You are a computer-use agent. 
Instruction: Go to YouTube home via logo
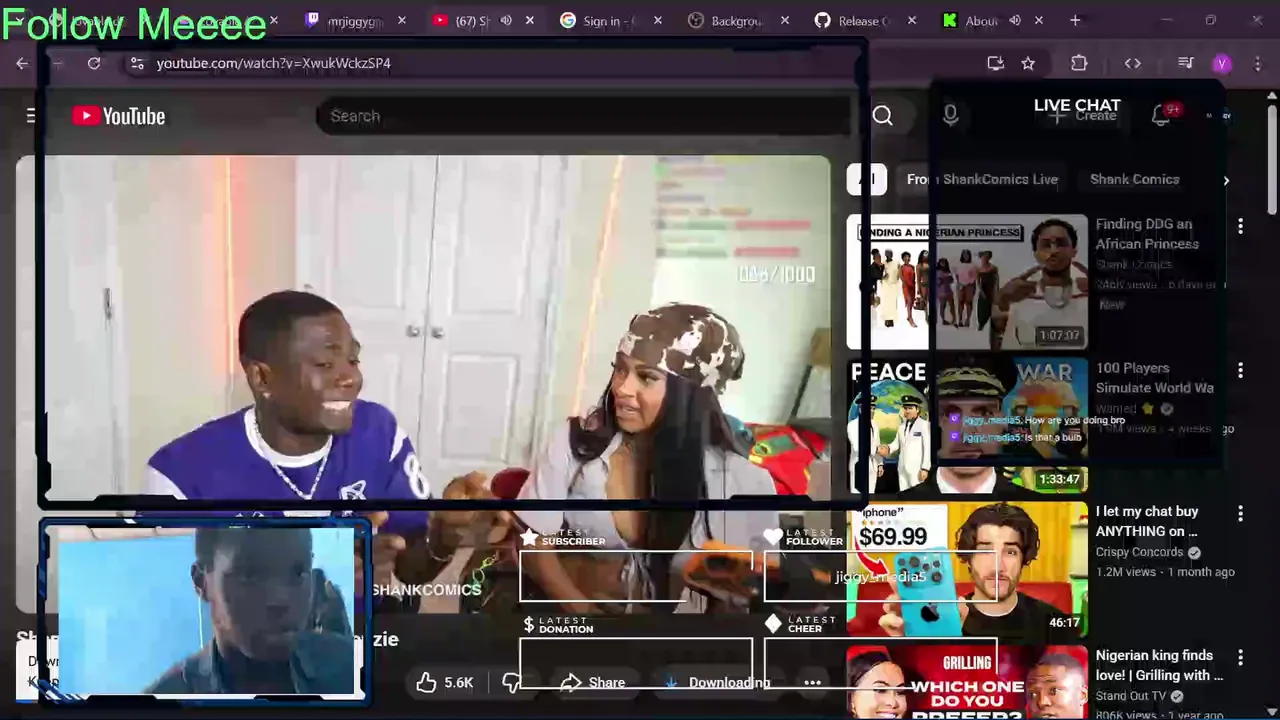click(x=119, y=116)
